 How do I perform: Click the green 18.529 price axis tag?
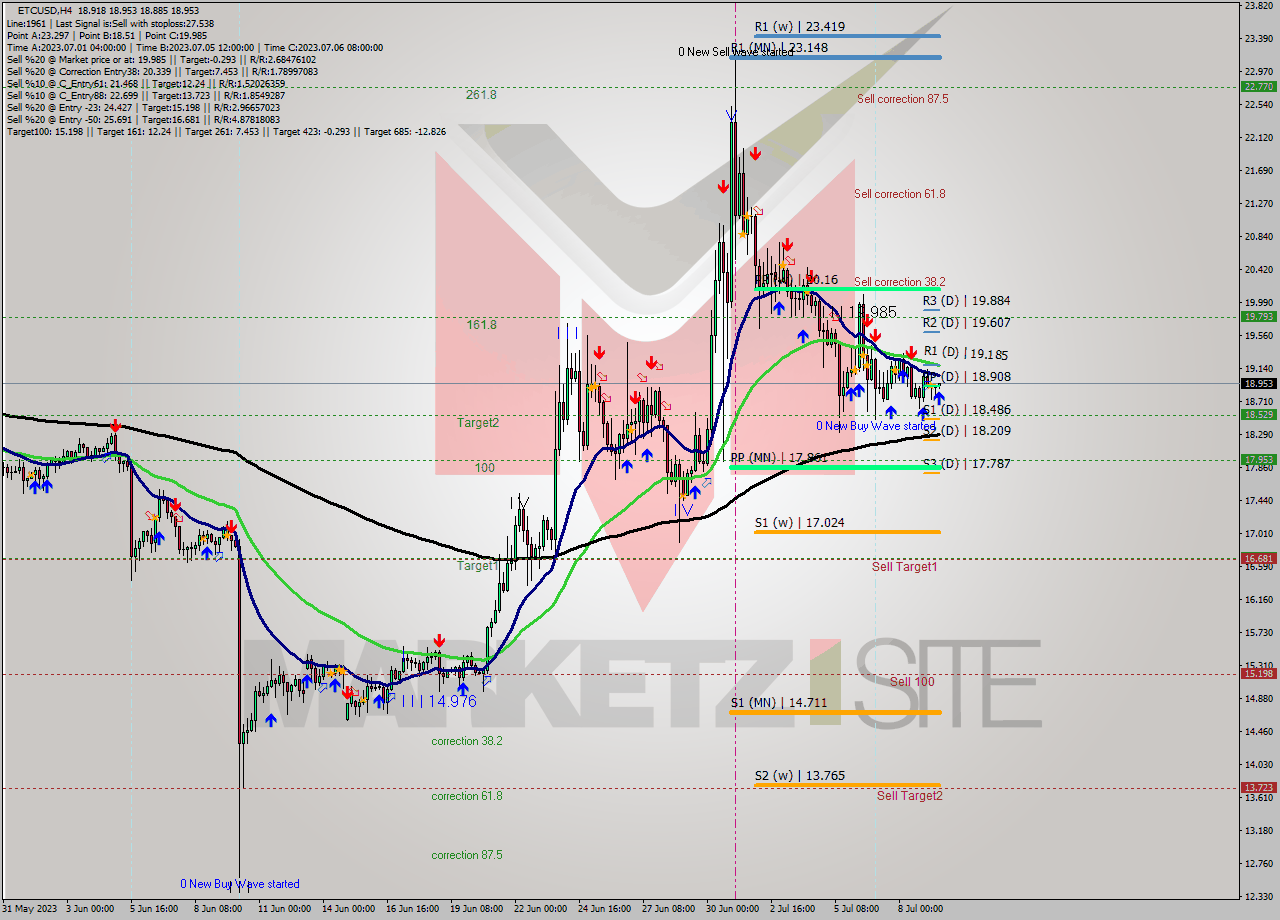pos(1258,414)
